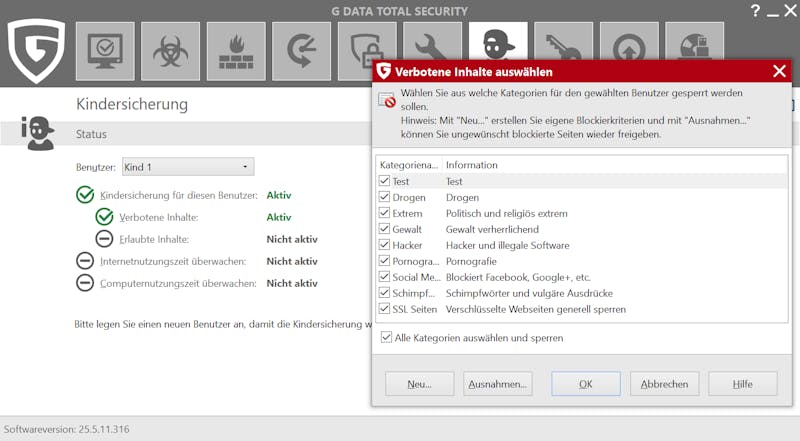Viewport: 800px width, 441px height.
Task: Uncheck the Schimpfwörter category
Action: click(x=385, y=293)
